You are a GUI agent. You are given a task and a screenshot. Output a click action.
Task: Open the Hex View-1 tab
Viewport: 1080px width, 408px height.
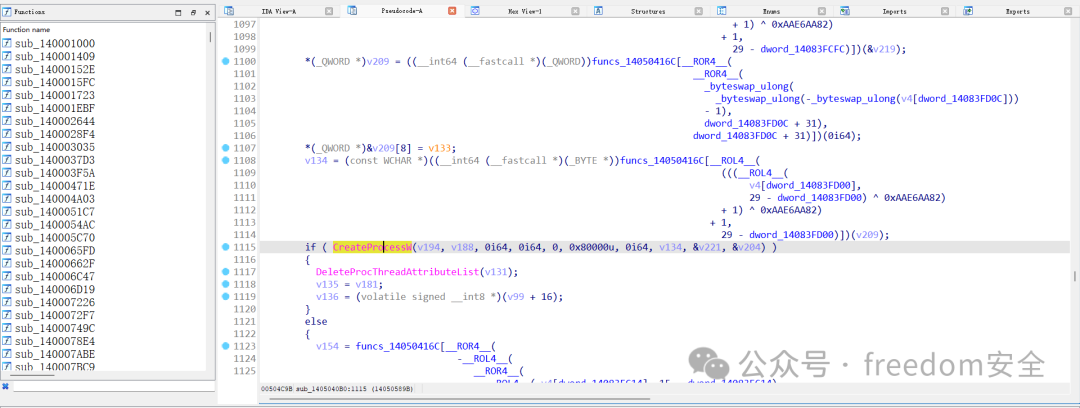coord(525,11)
